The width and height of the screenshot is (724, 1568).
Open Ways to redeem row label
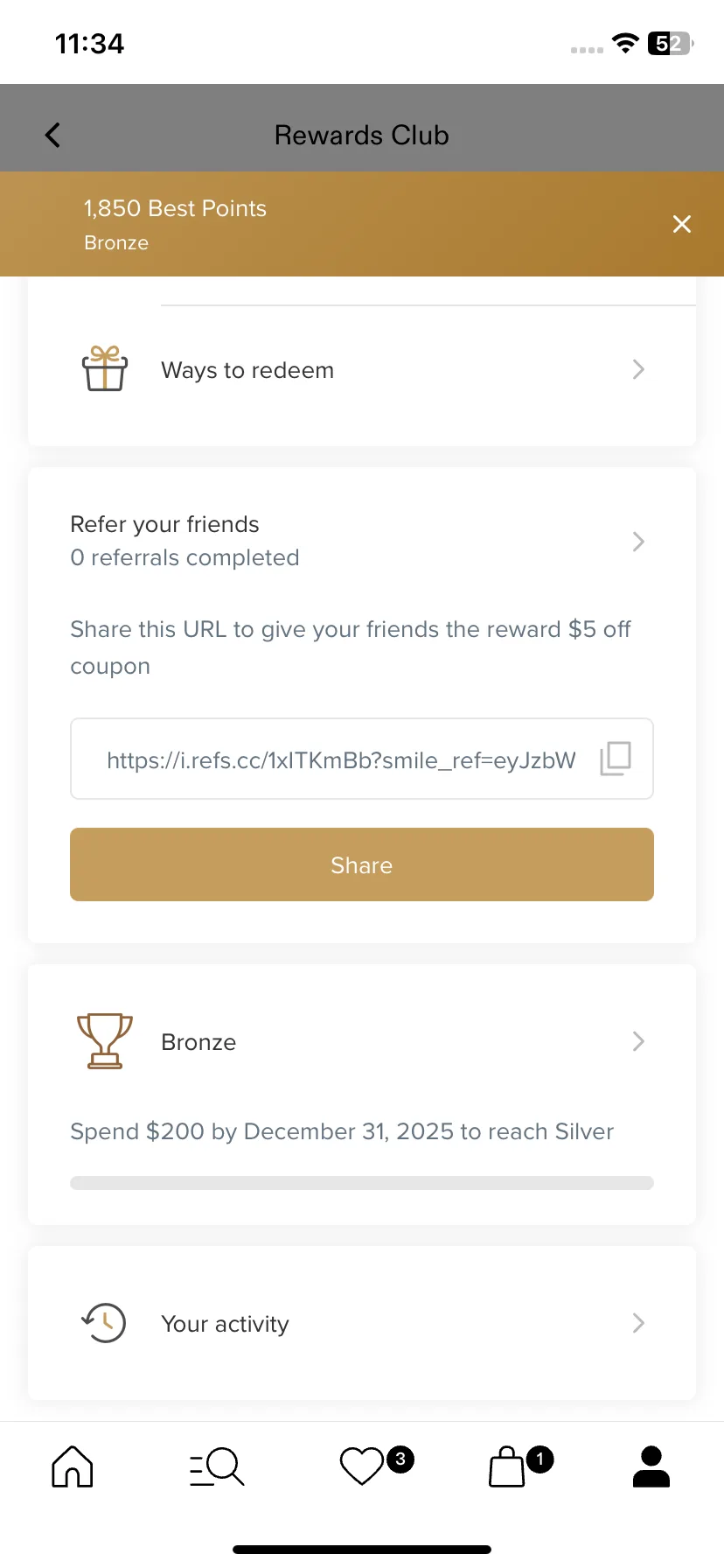(247, 370)
